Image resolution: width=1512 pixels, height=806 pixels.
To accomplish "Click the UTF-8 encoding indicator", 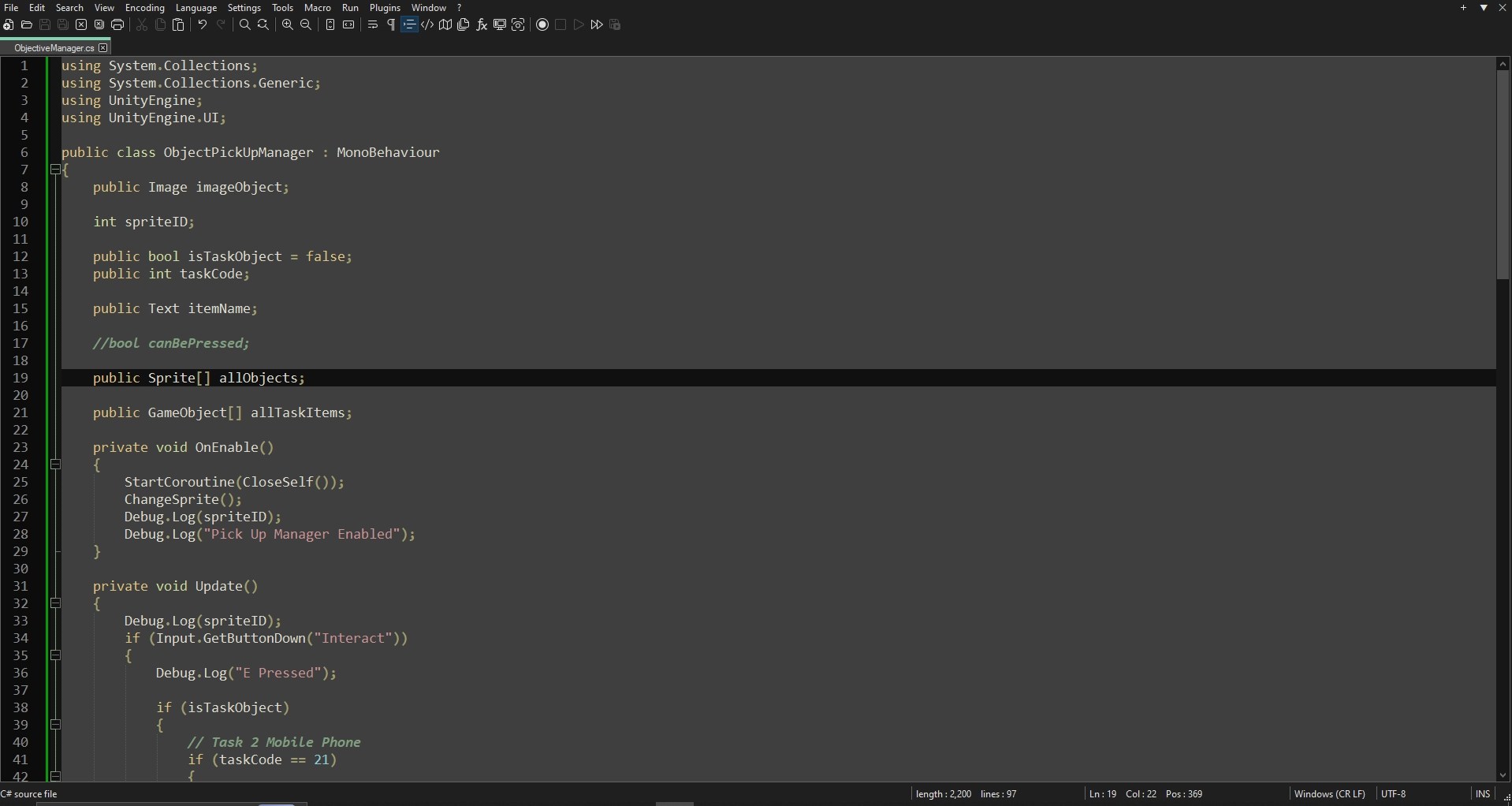I will click(1394, 793).
